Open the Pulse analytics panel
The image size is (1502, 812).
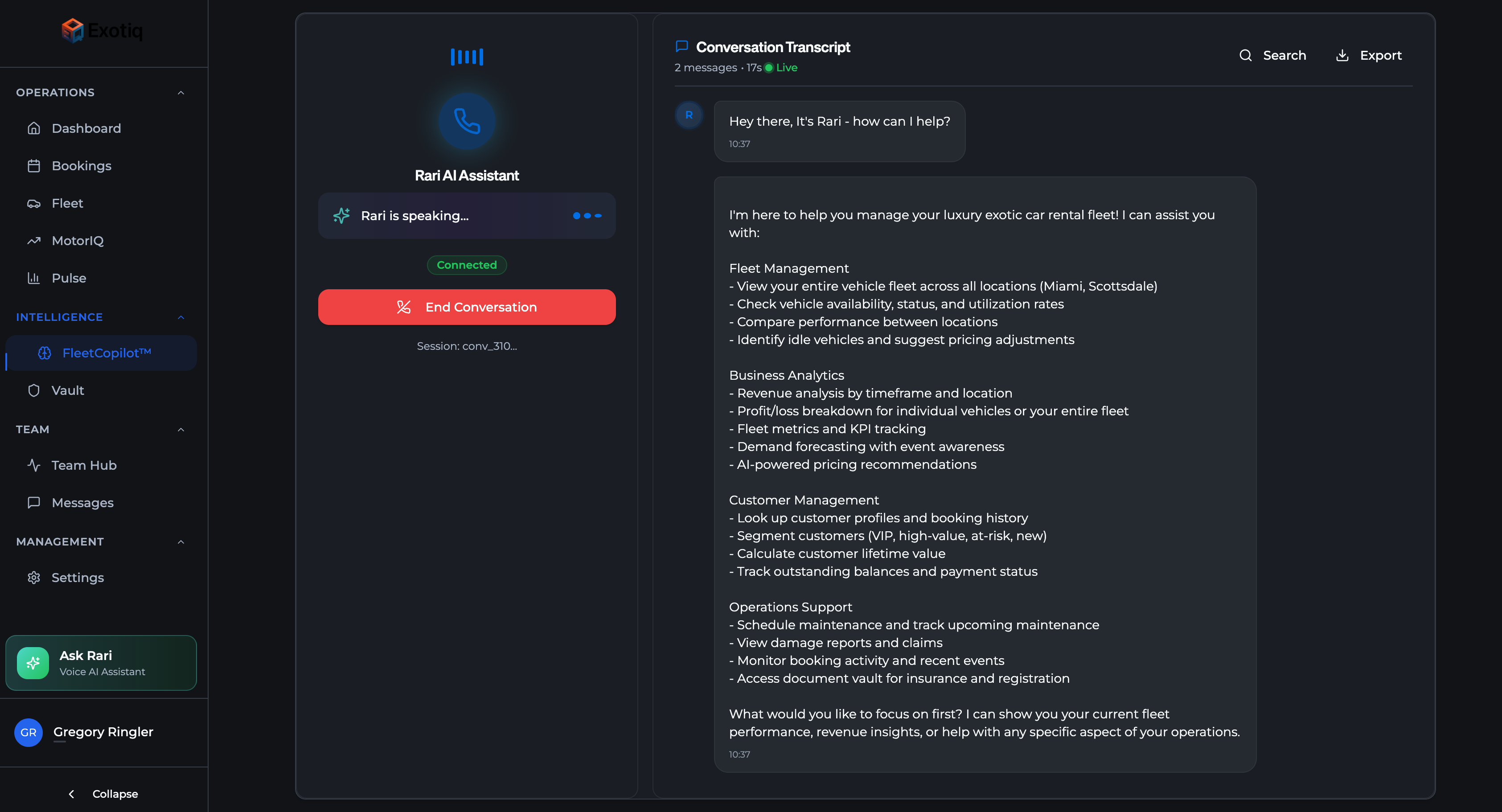(x=68, y=278)
